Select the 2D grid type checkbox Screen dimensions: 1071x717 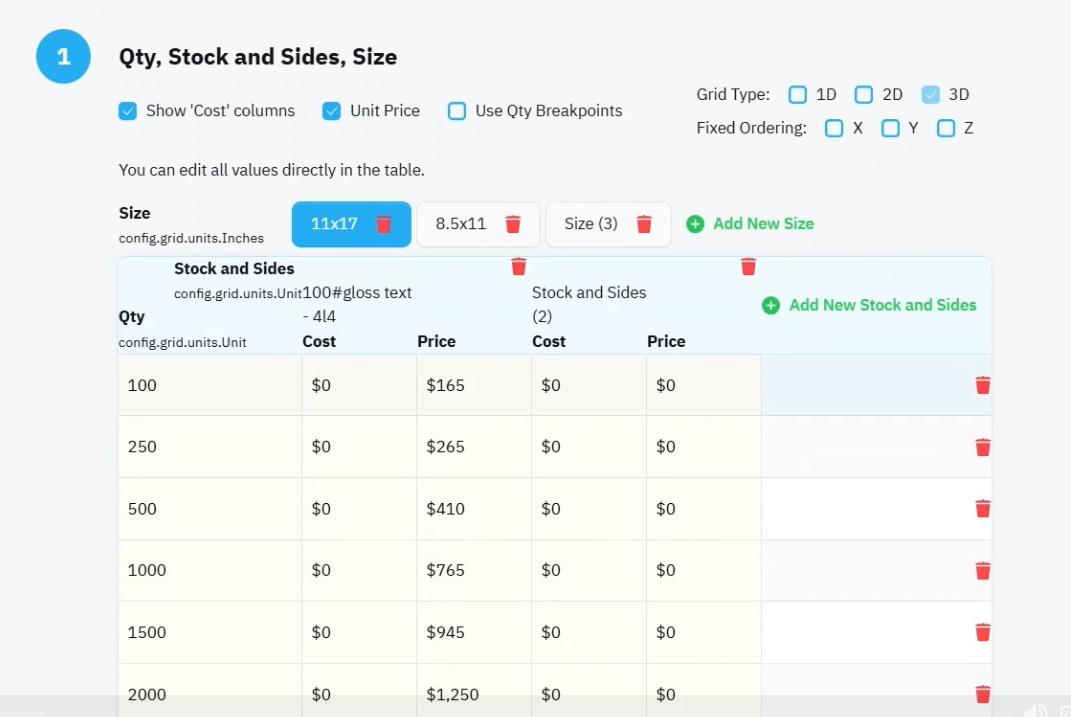pyautogui.click(x=863, y=94)
